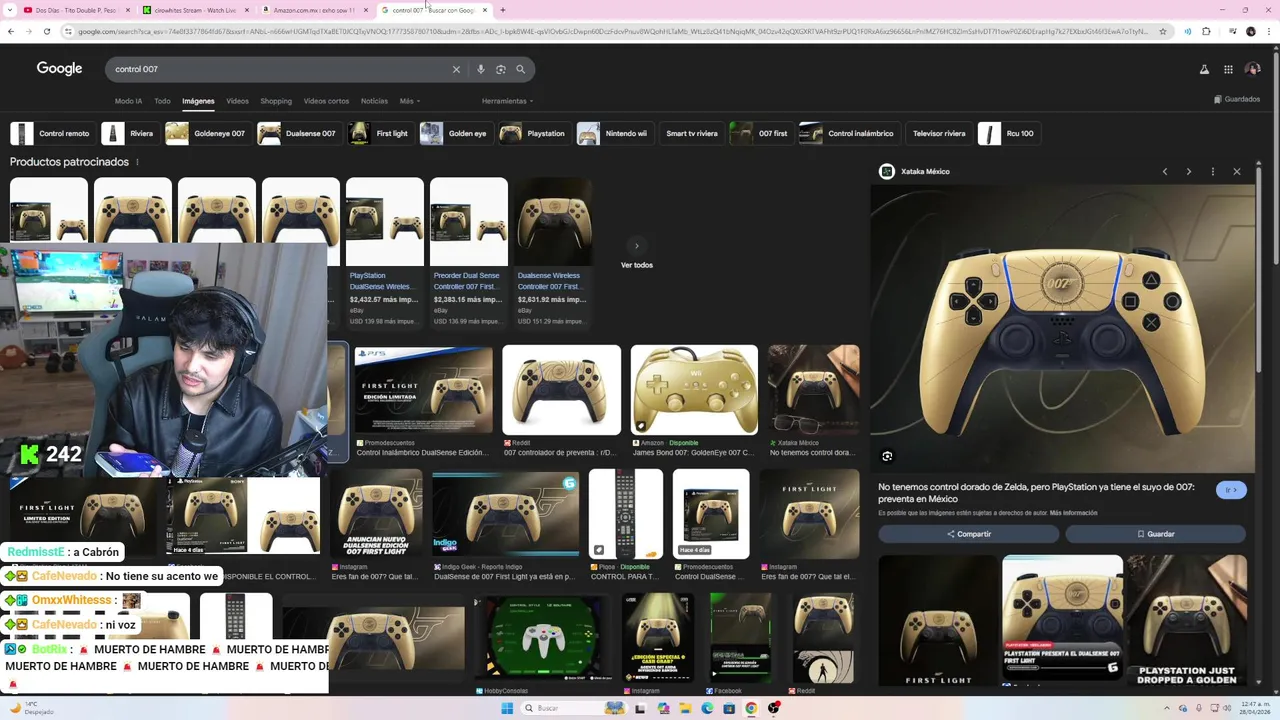Open large golden 007 DualSense preview image
The image size is (1280, 720).
(1062, 328)
